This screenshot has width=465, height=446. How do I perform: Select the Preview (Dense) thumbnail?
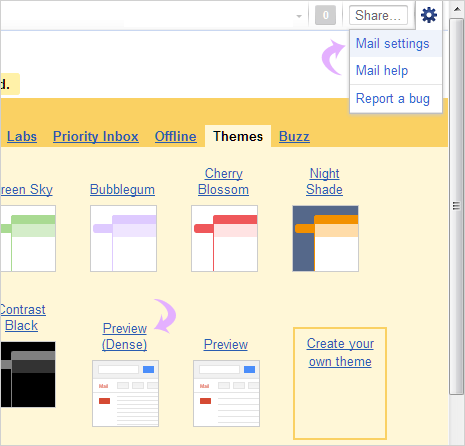(125, 393)
